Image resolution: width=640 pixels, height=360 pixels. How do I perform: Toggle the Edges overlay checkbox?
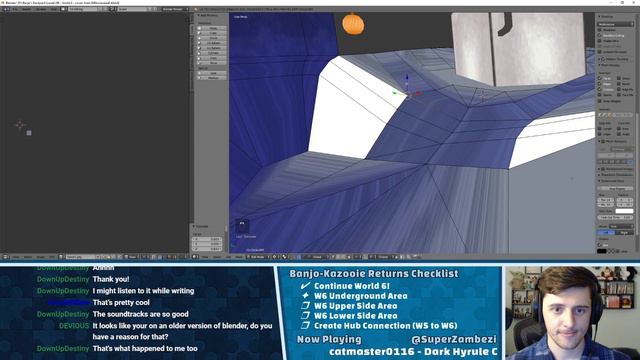tap(600, 84)
